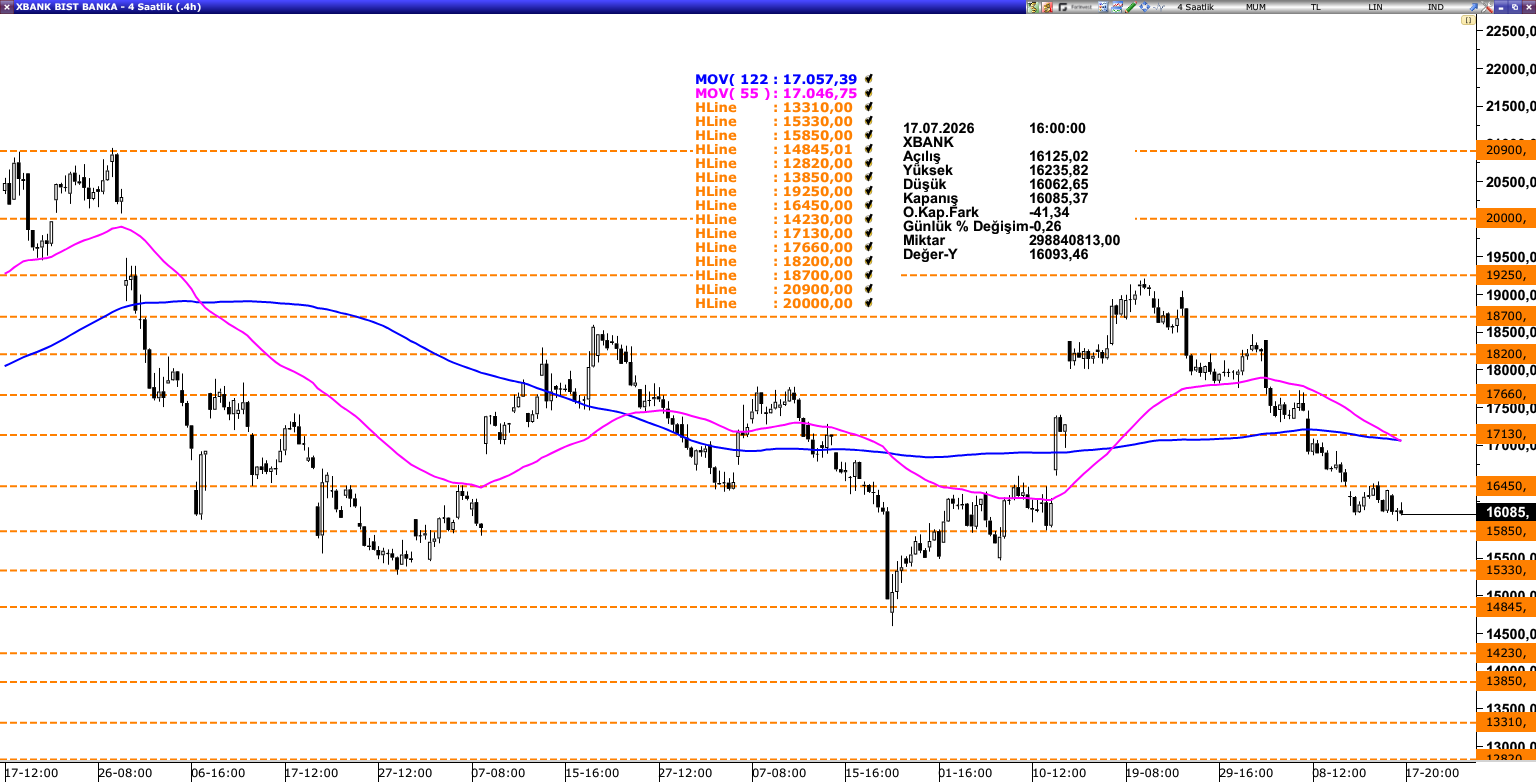Toggle checkmark for HLine 15330,00

tap(869, 121)
